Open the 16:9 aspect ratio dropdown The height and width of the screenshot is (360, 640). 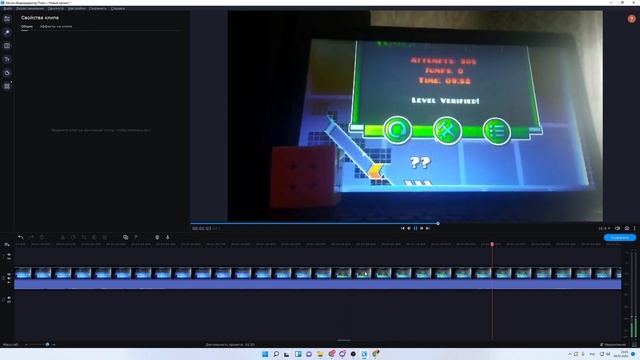604,229
